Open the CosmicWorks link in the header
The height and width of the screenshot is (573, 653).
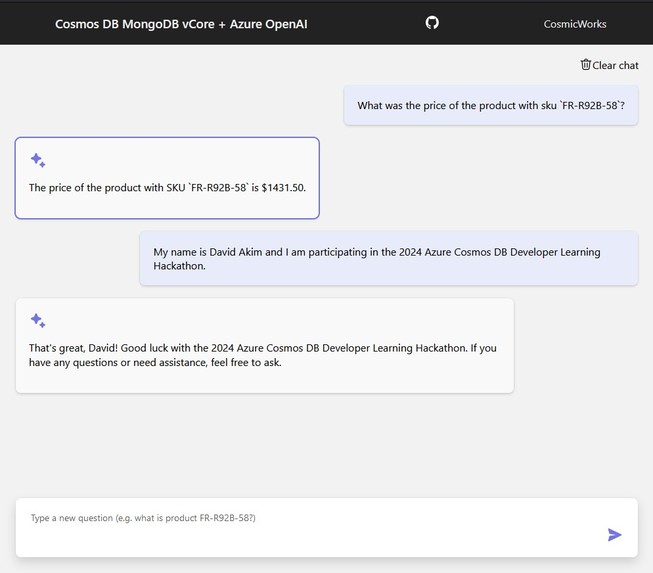[575, 24]
